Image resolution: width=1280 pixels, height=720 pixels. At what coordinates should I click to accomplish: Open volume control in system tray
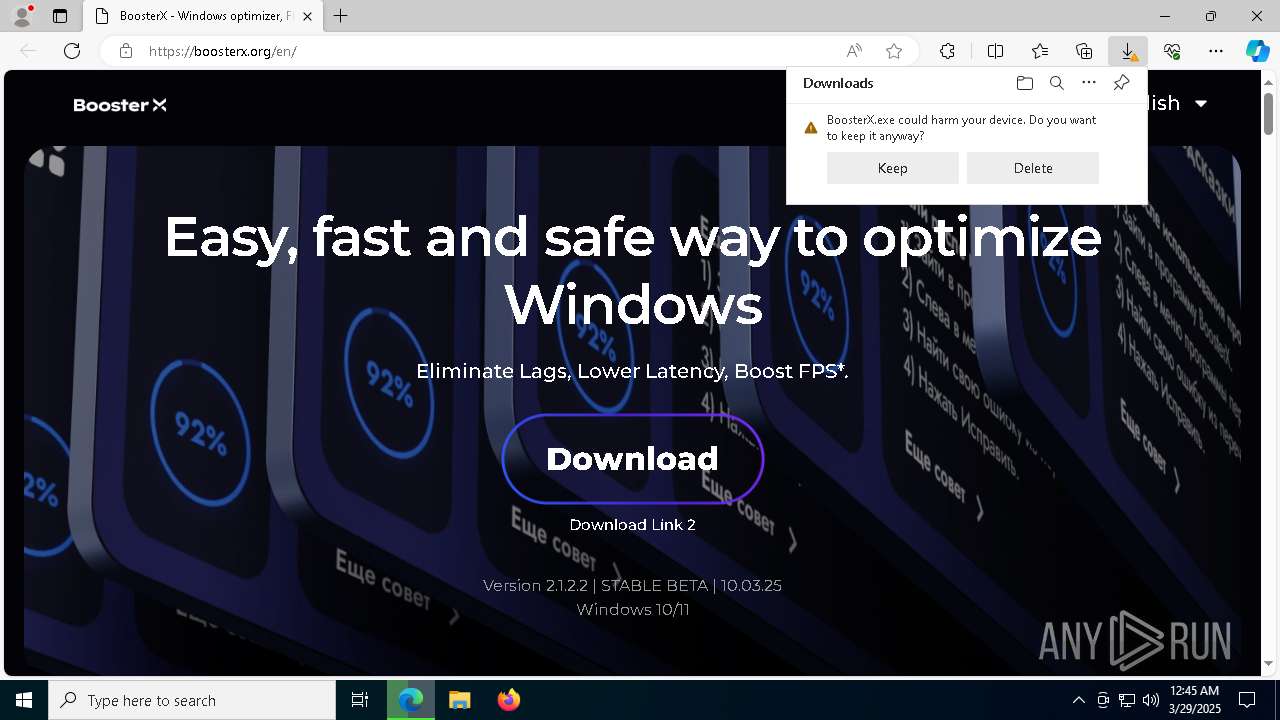pyautogui.click(x=1150, y=700)
